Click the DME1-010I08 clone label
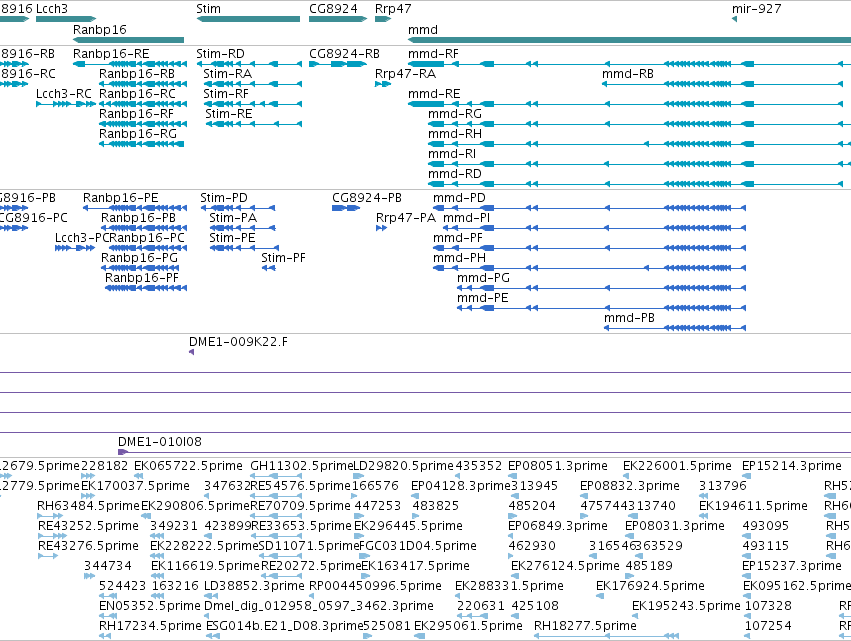The width and height of the screenshot is (851, 641). 160,442
